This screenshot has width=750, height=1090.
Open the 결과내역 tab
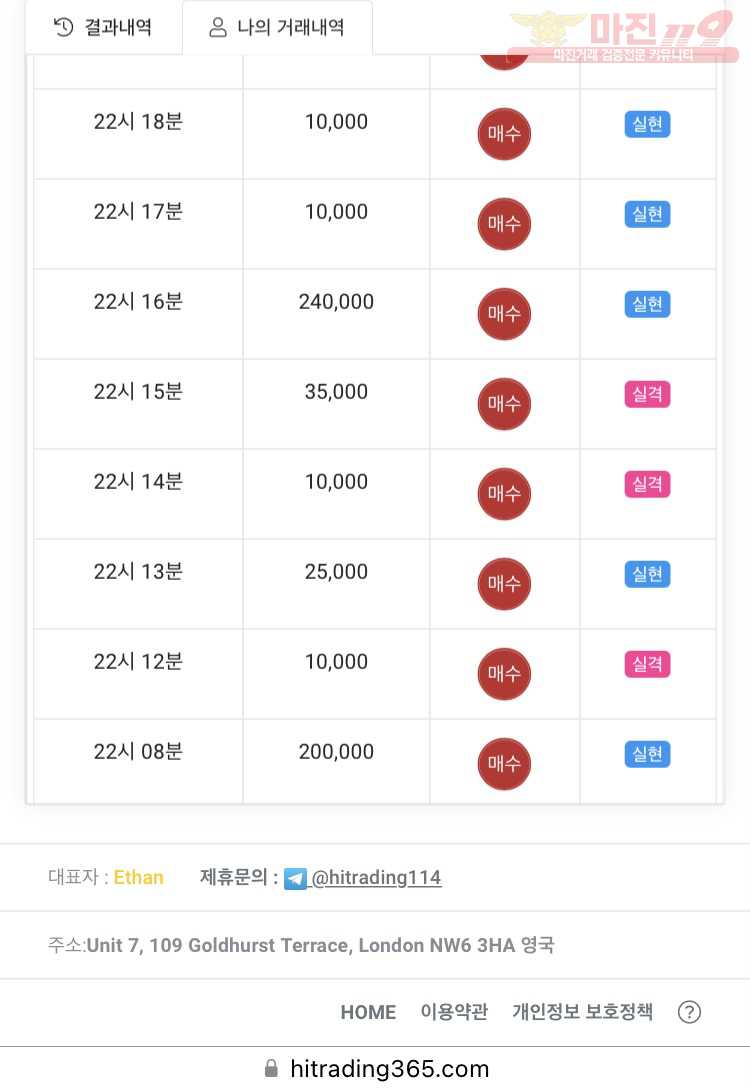104,28
